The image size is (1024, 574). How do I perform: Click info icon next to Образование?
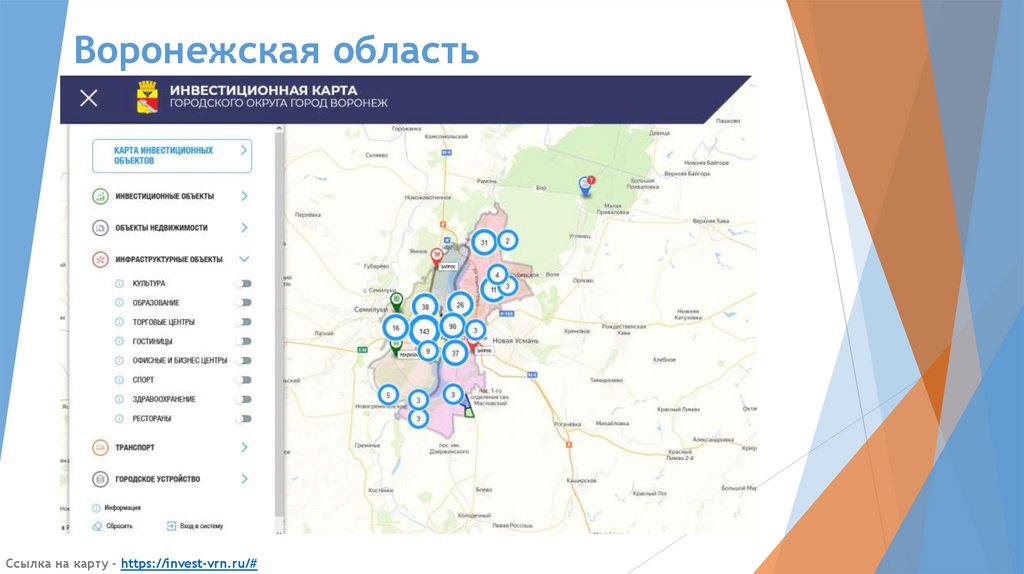120,302
